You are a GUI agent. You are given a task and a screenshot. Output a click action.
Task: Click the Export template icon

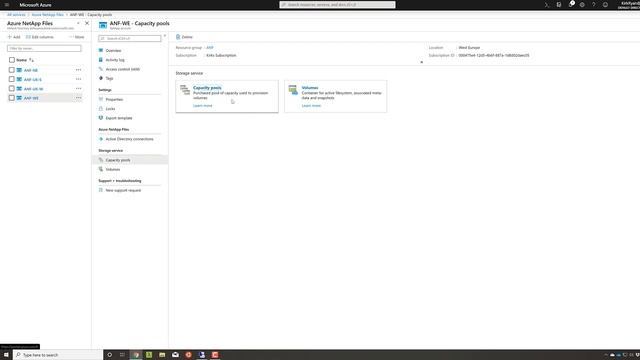(x=101, y=118)
